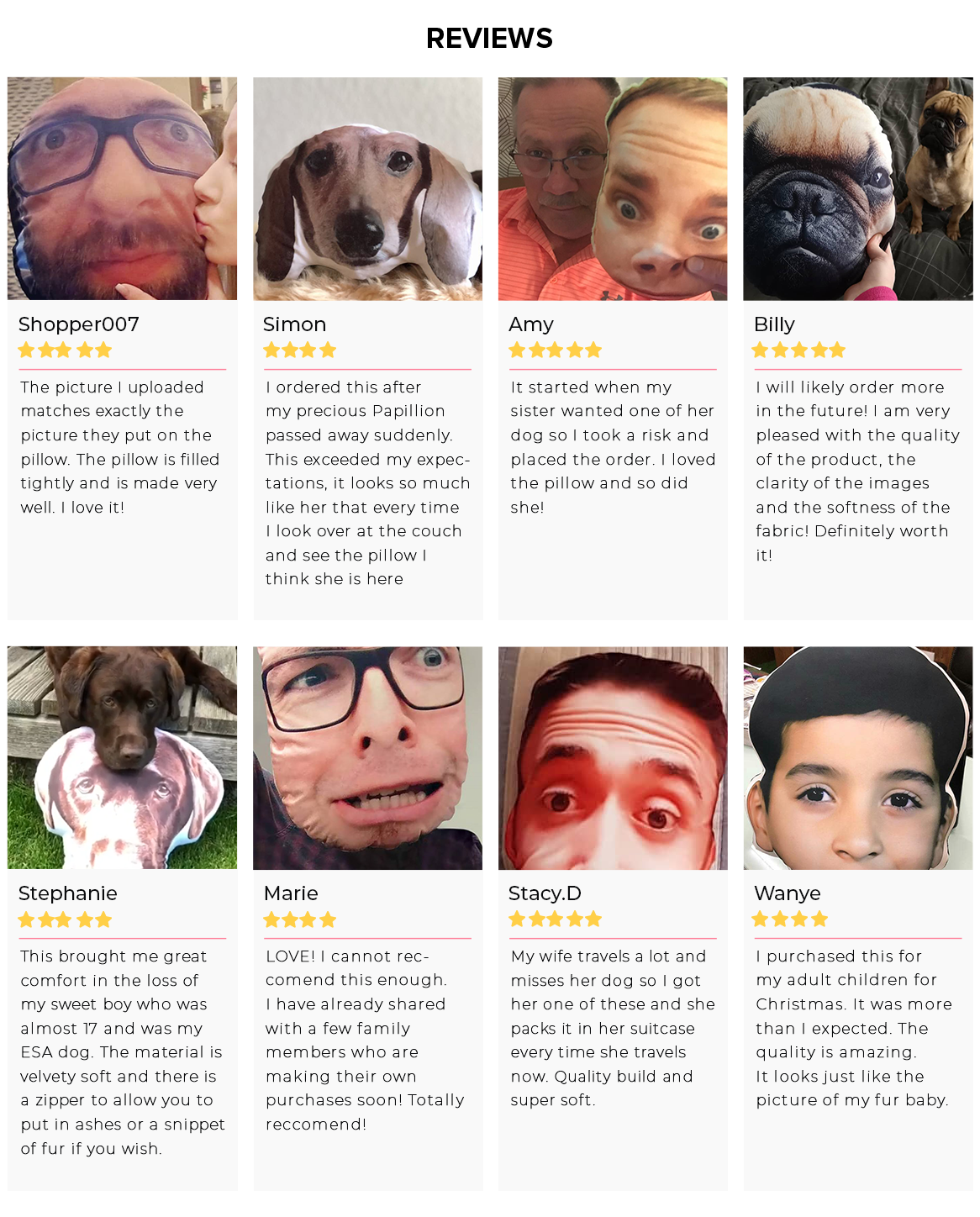
Task: Click reviewer name Stephanie
Action: pyautogui.click(x=68, y=893)
